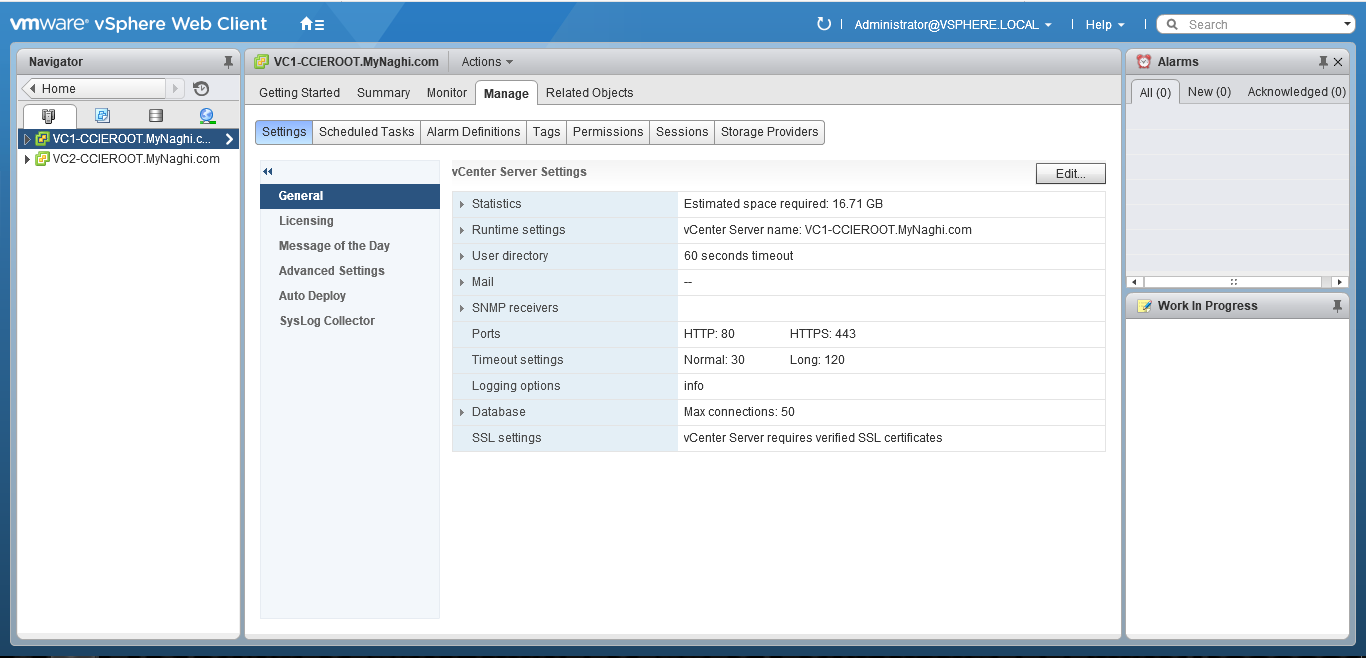Open the Actions dropdown menu

pyautogui.click(x=487, y=62)
